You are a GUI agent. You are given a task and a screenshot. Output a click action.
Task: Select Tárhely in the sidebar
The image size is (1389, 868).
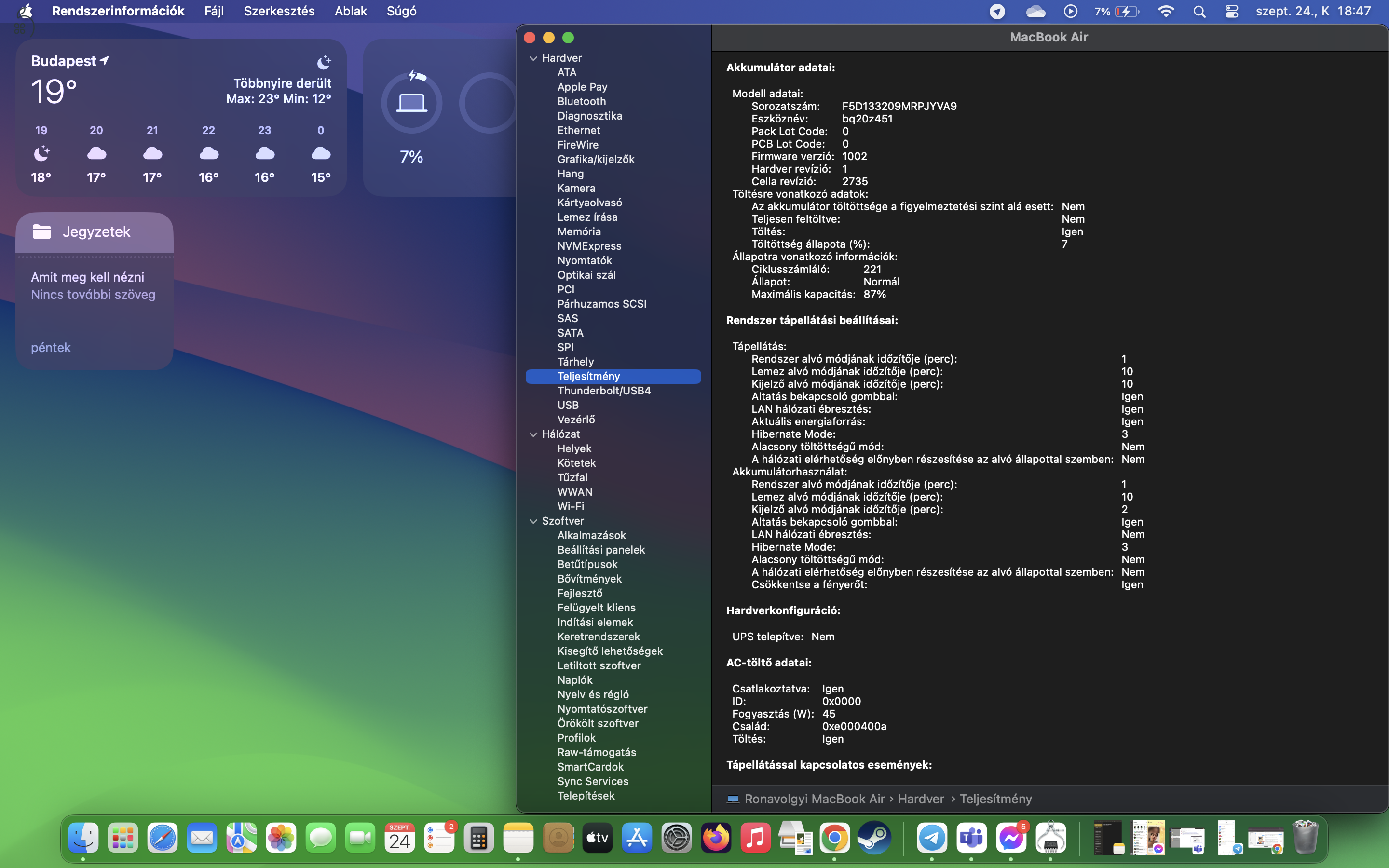(613, 362)
